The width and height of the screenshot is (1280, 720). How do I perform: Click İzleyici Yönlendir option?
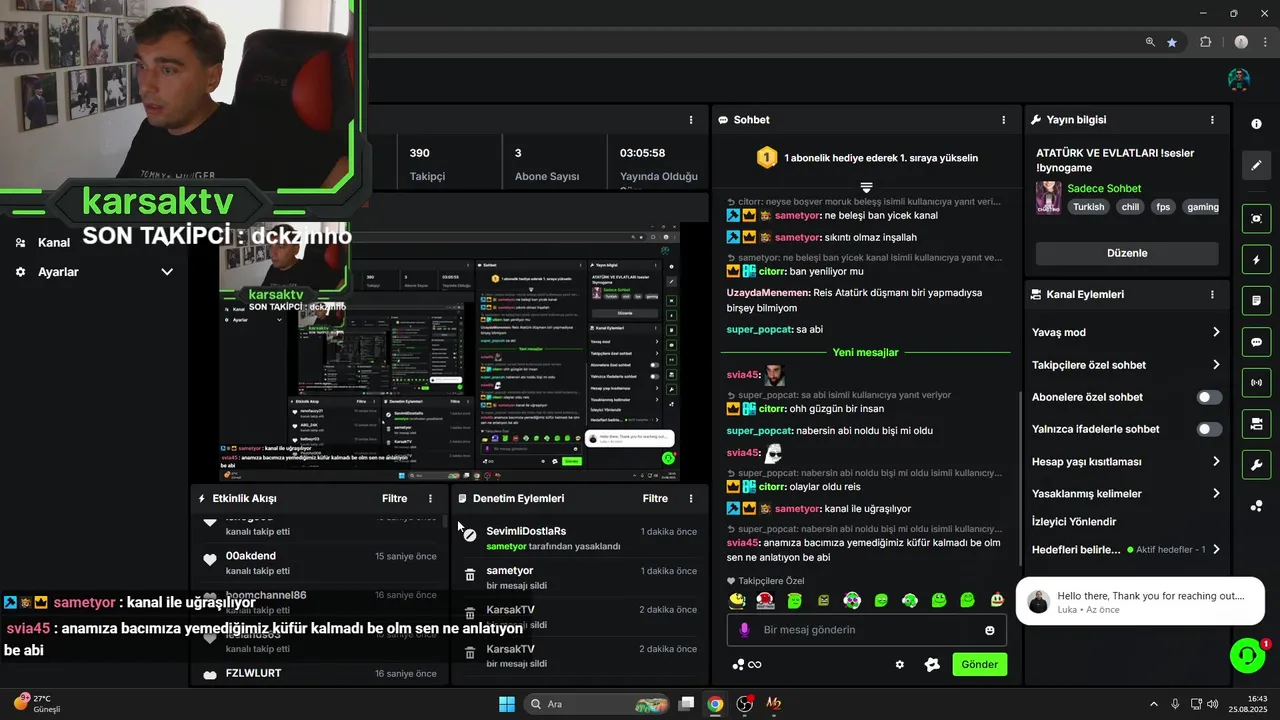coord(1074,522)
